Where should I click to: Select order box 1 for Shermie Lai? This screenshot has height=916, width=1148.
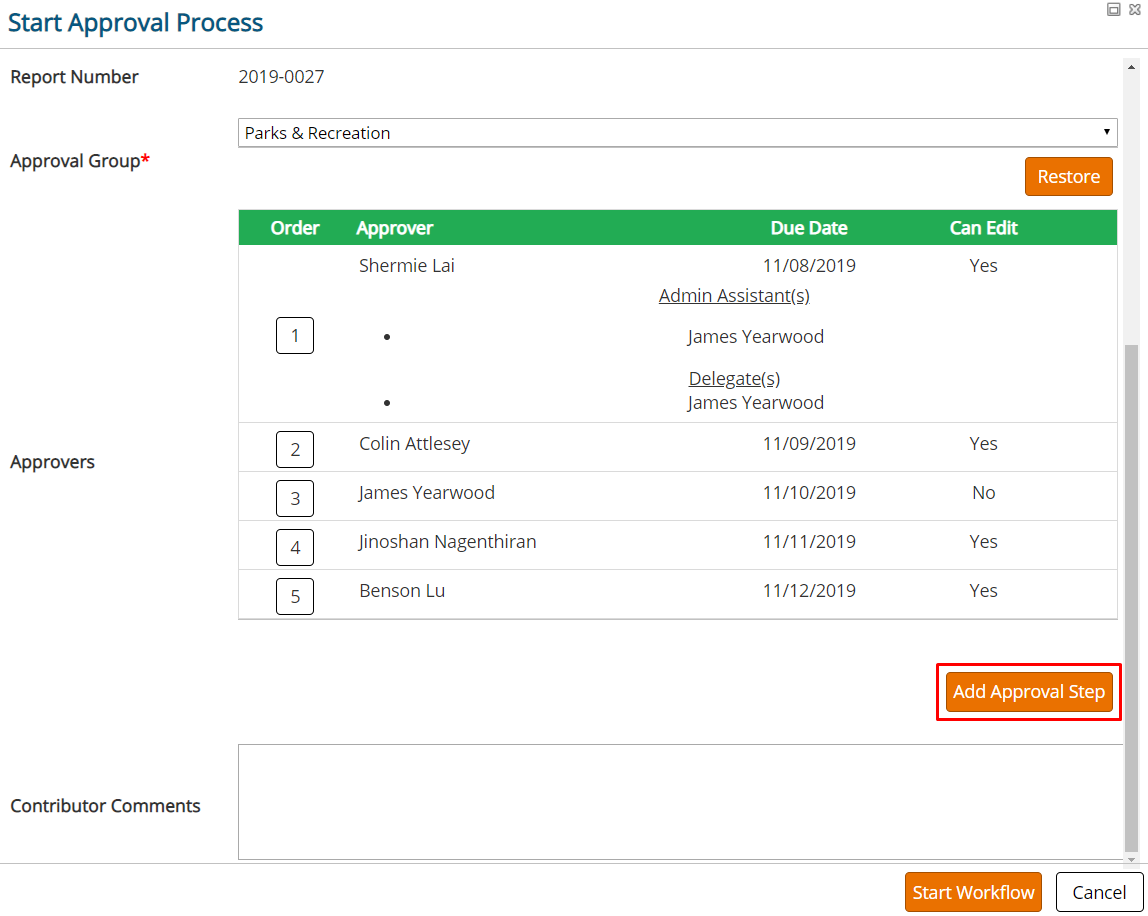pyautogui.click(x=295, y=335)
